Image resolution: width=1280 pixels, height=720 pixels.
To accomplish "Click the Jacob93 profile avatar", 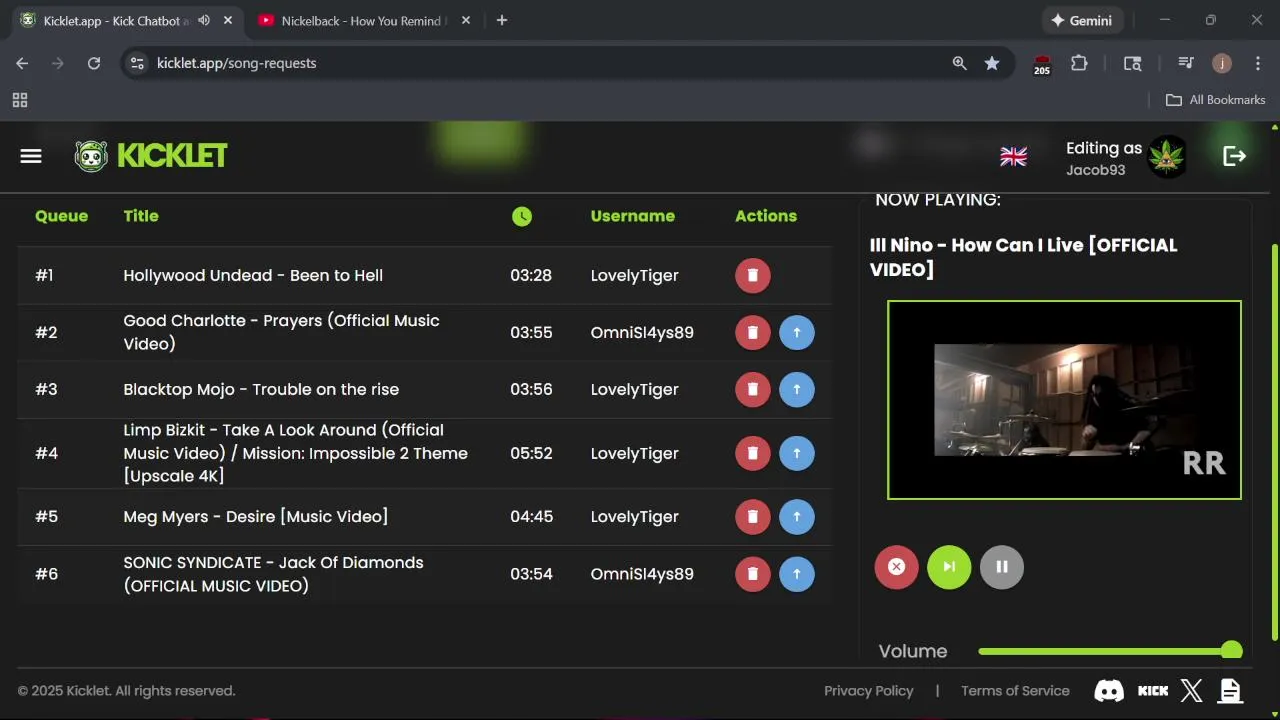I will (1167, 156).
